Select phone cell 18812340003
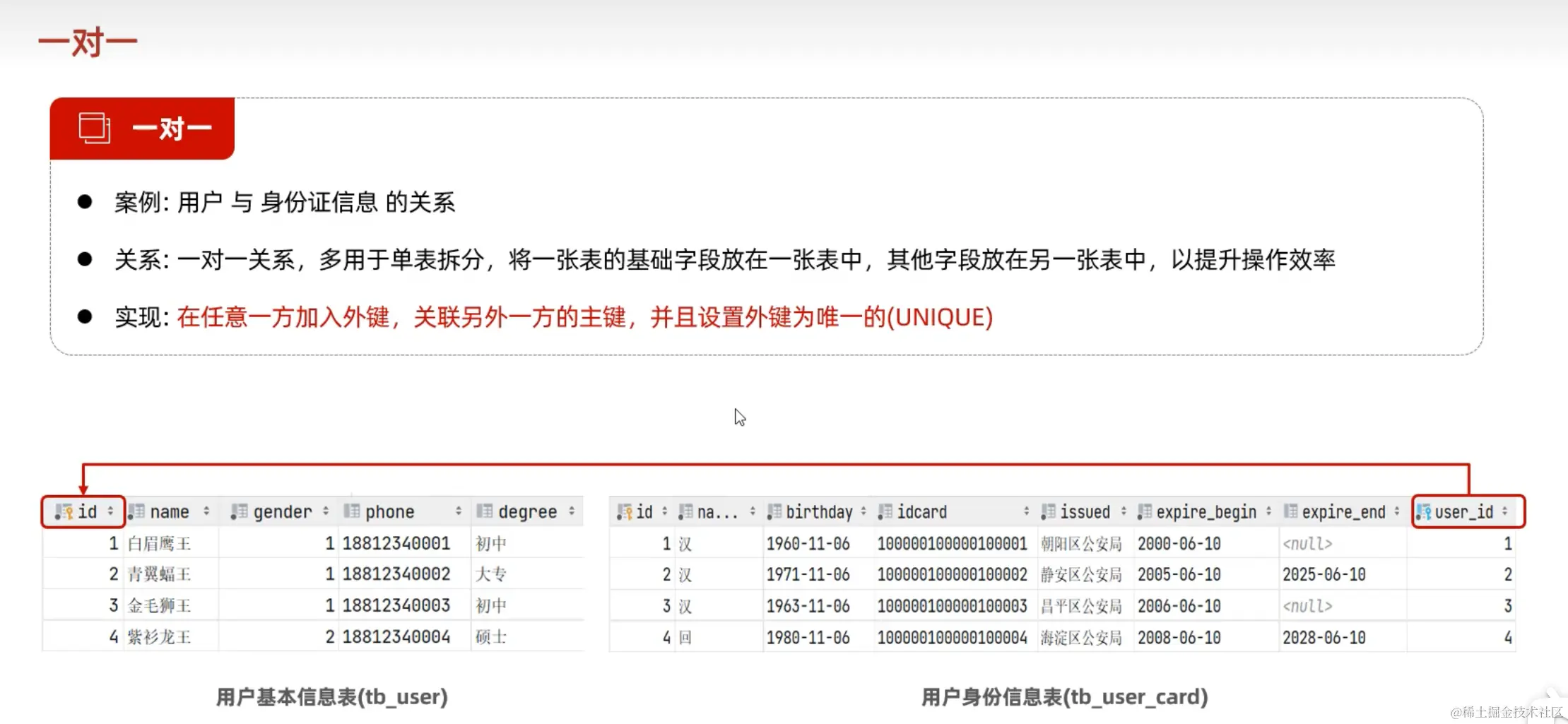 396,605
